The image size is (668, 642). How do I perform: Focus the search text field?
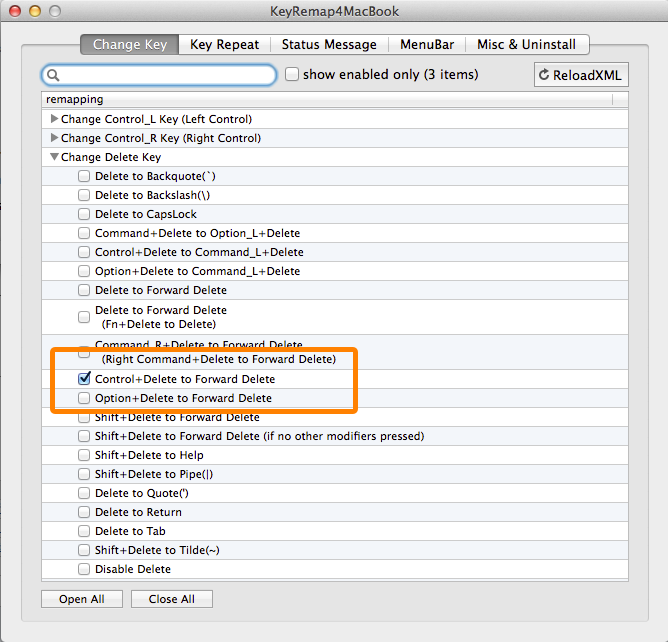click(167, 75)
